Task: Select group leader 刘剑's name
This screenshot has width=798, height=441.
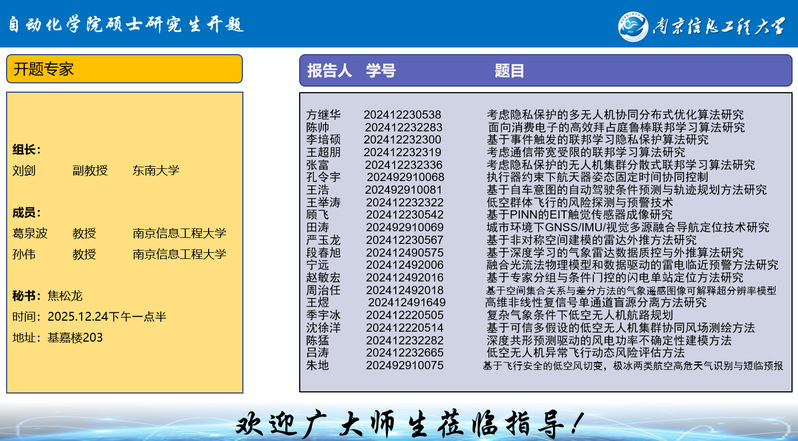Action: pos(24,171)
